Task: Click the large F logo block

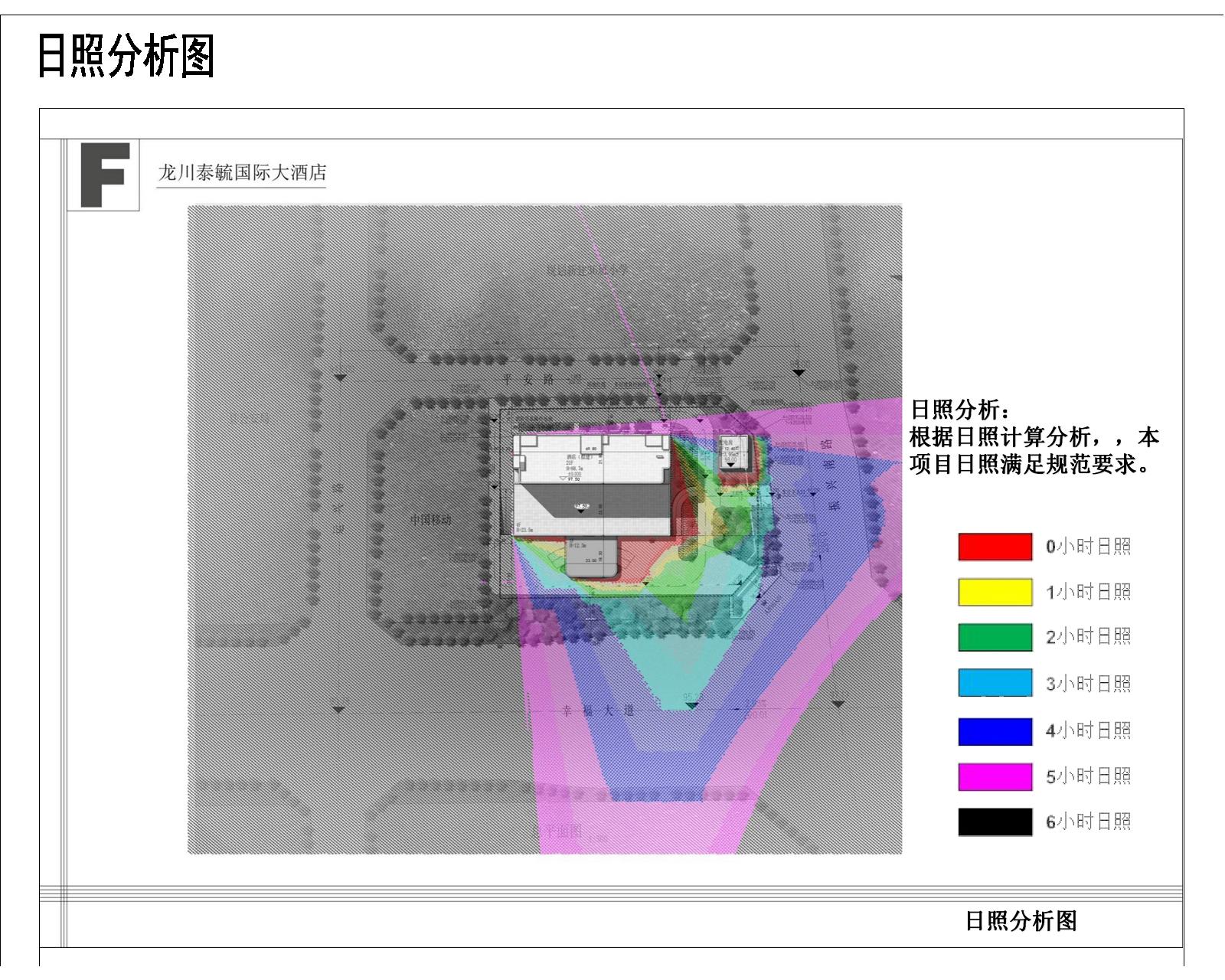Action: click(x=103, y=175)
